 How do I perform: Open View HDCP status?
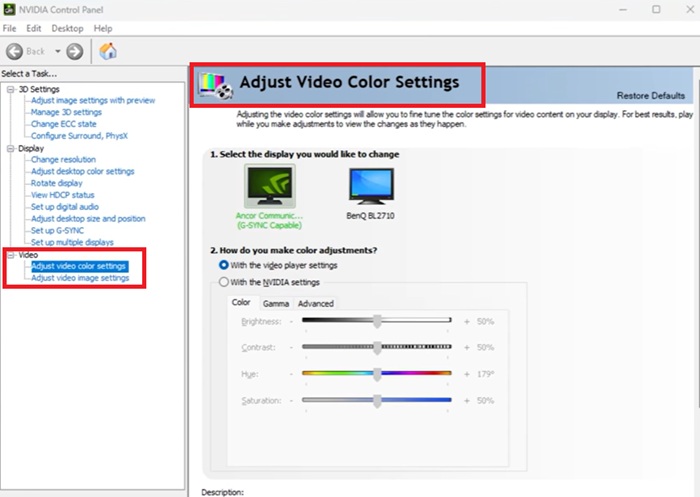62,195
